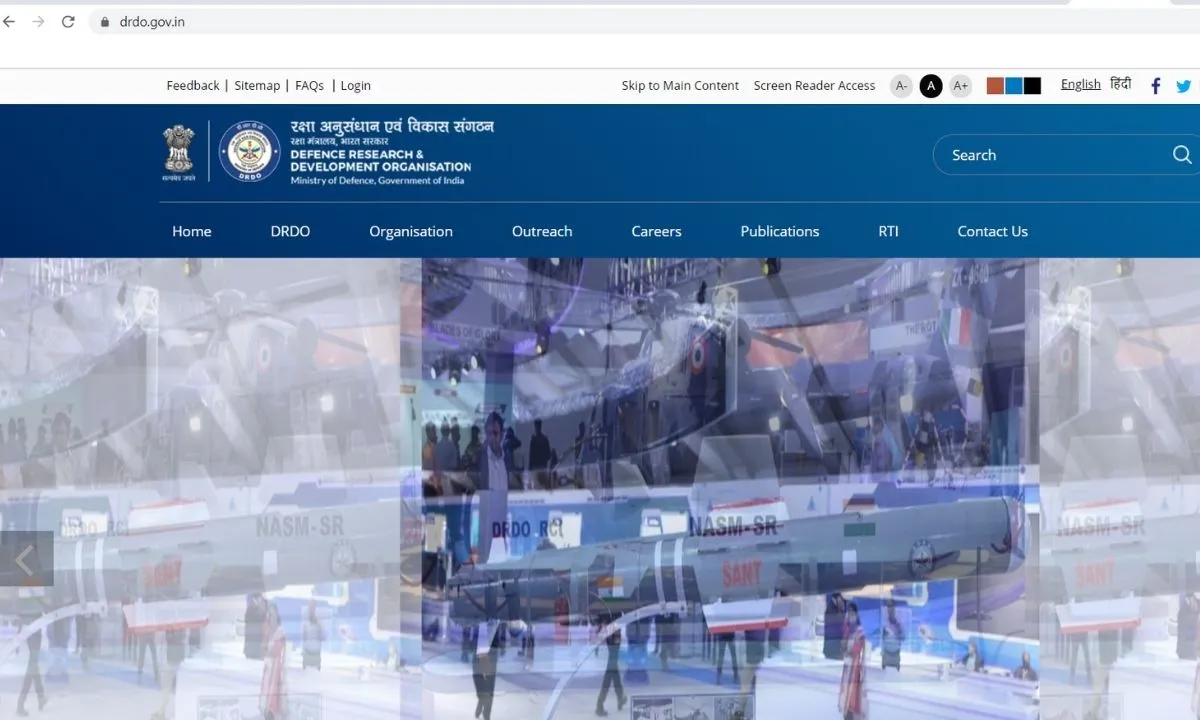Click the DRDO circular logo
This screenshot has height=720, width=1200.
(x=249, y=152)
